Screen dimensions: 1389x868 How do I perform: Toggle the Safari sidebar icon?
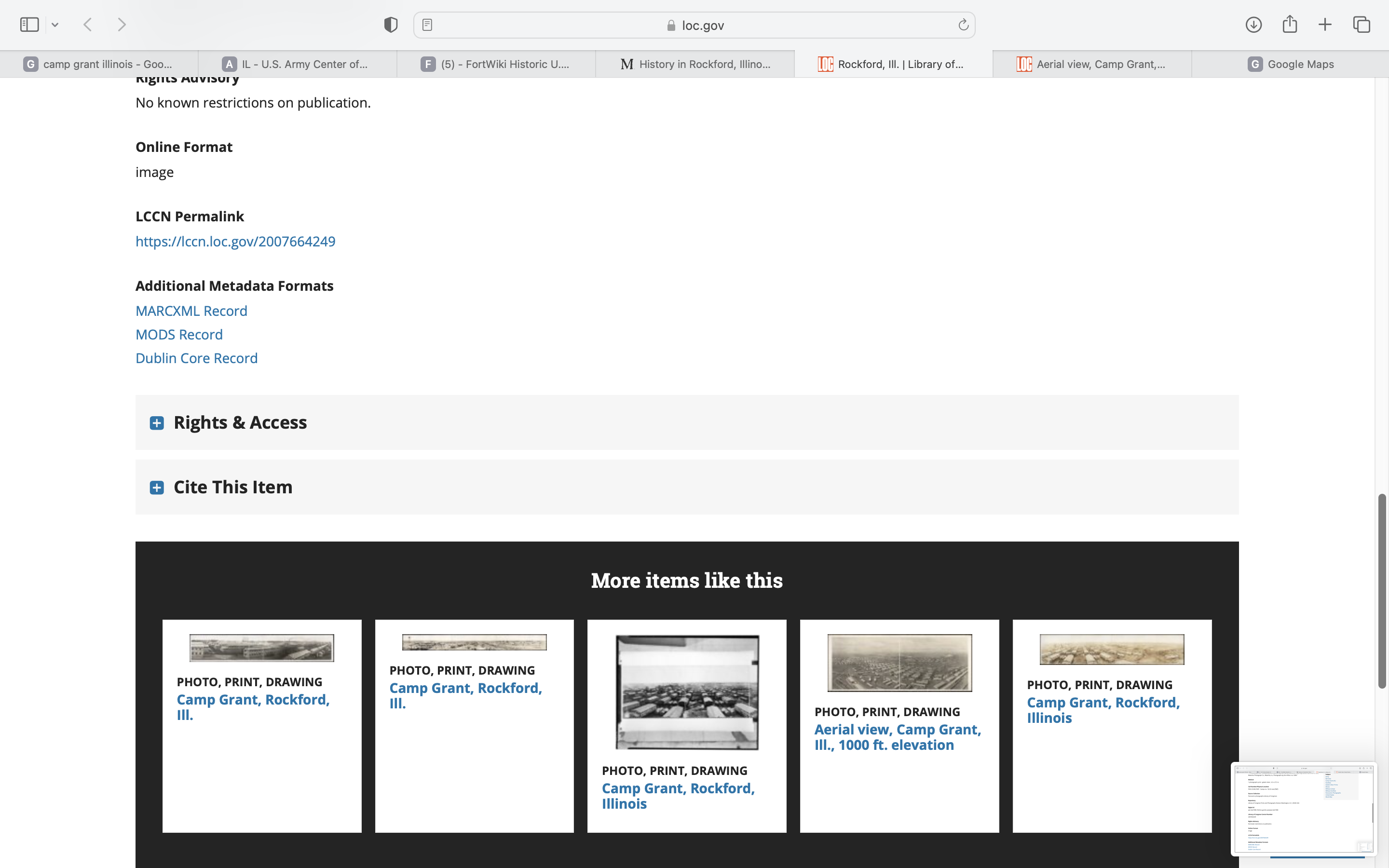coord(29,25)
